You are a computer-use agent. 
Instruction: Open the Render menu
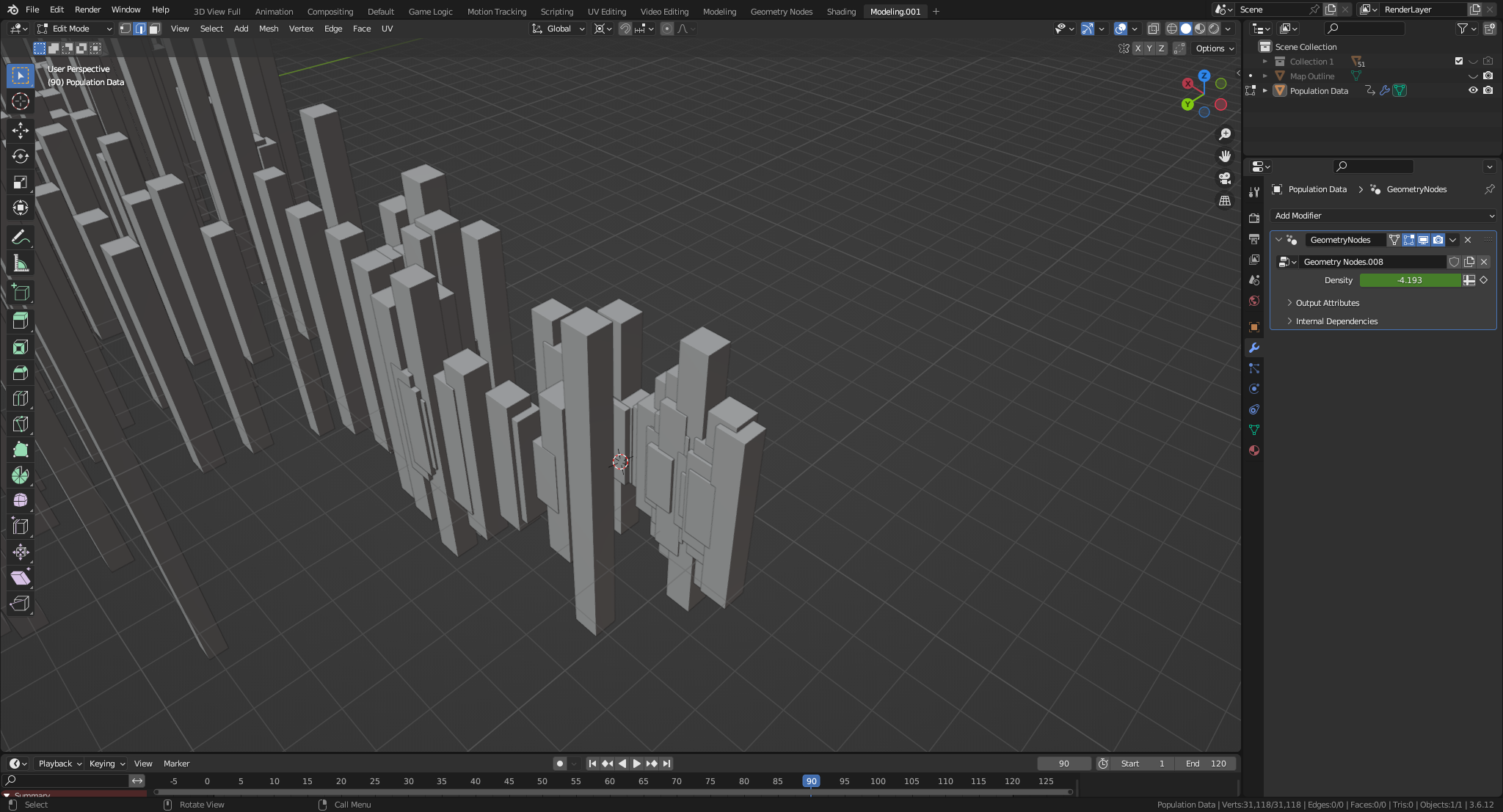[x=87, y=10]
